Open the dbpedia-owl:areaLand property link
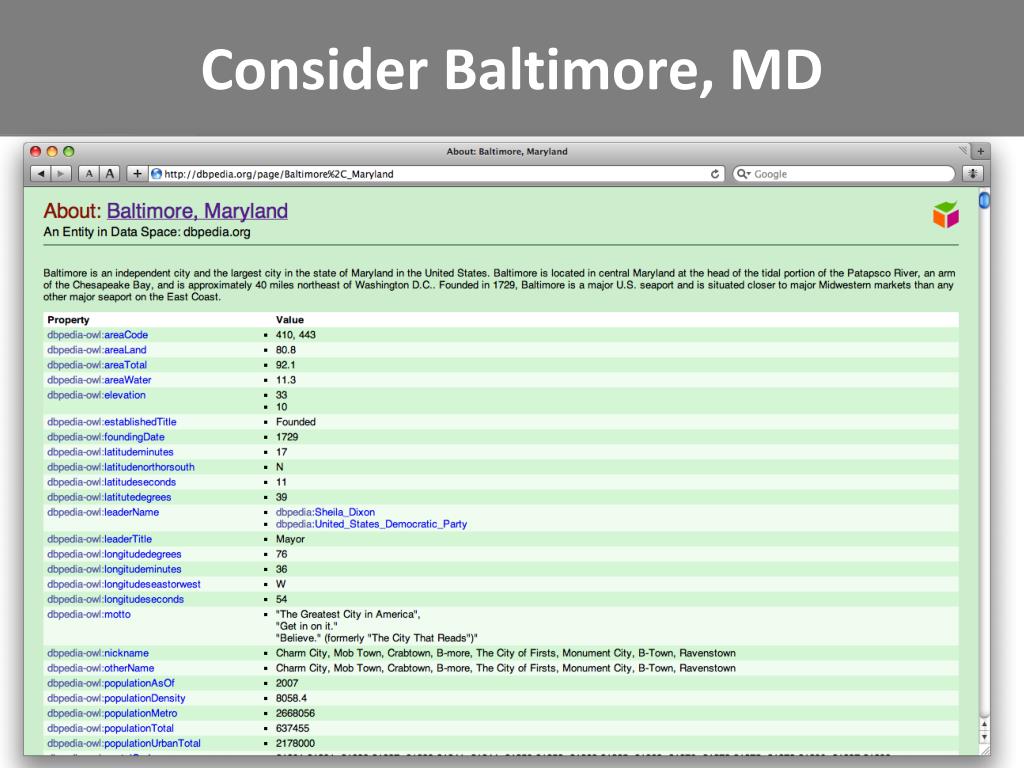 97,350
